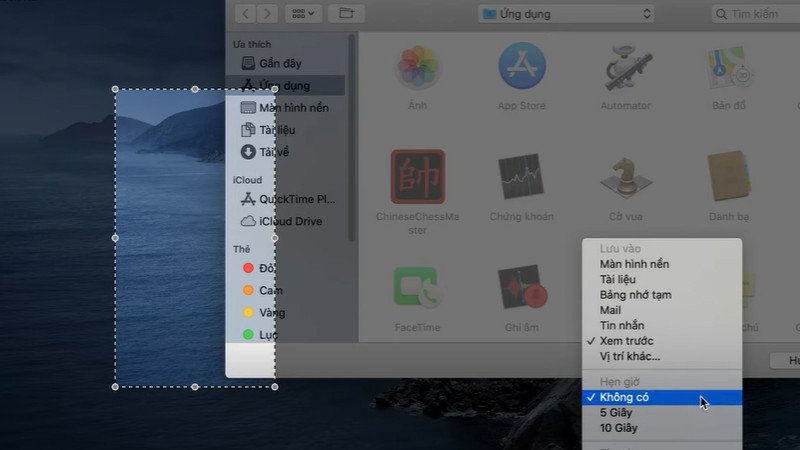Open the FaceTime app icon
Screen dimensions: 800x450
click(x=418, y=288)
